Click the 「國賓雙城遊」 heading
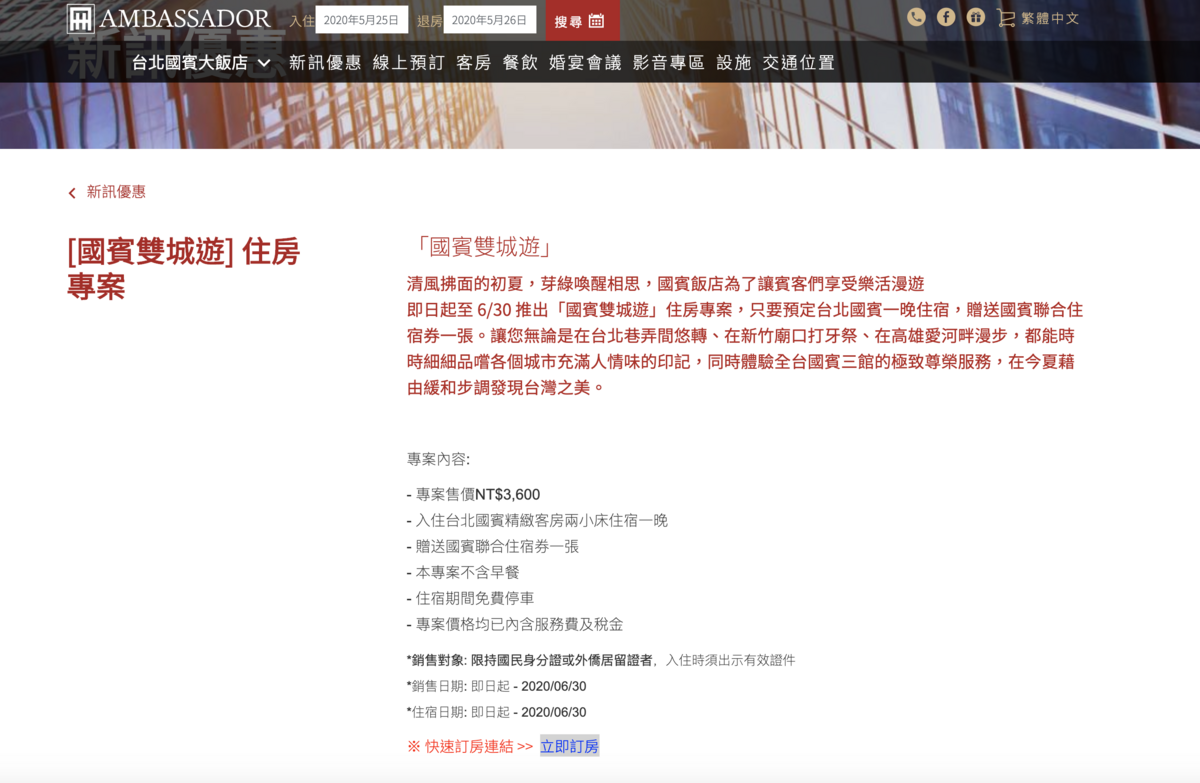Image resolution: width=1200 pixels, height=783 pixels. (x=484, y=247)
